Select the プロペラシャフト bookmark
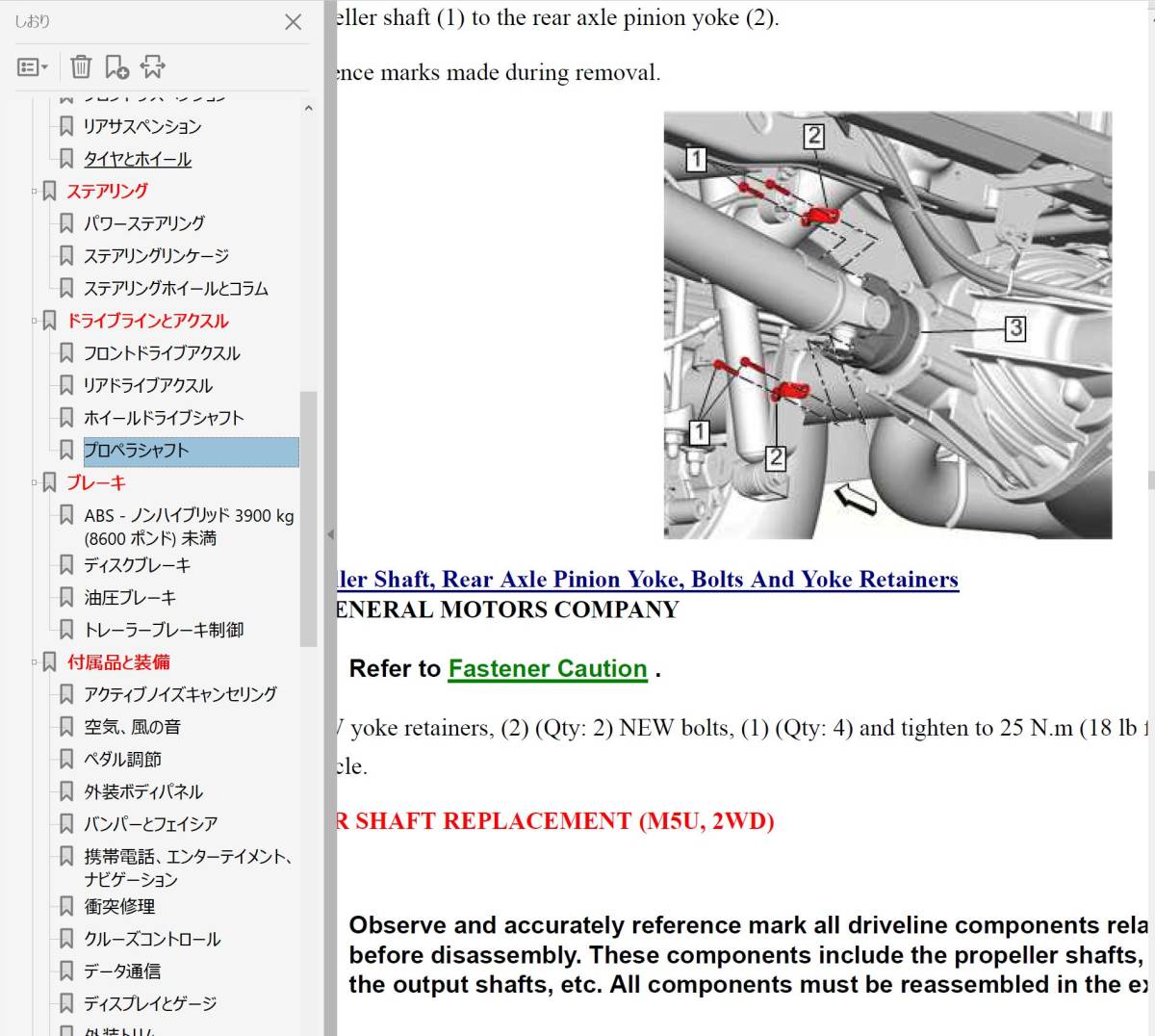Image resolution: width=1155 pixels, height=1036 pixels. [x=136, y=451]
